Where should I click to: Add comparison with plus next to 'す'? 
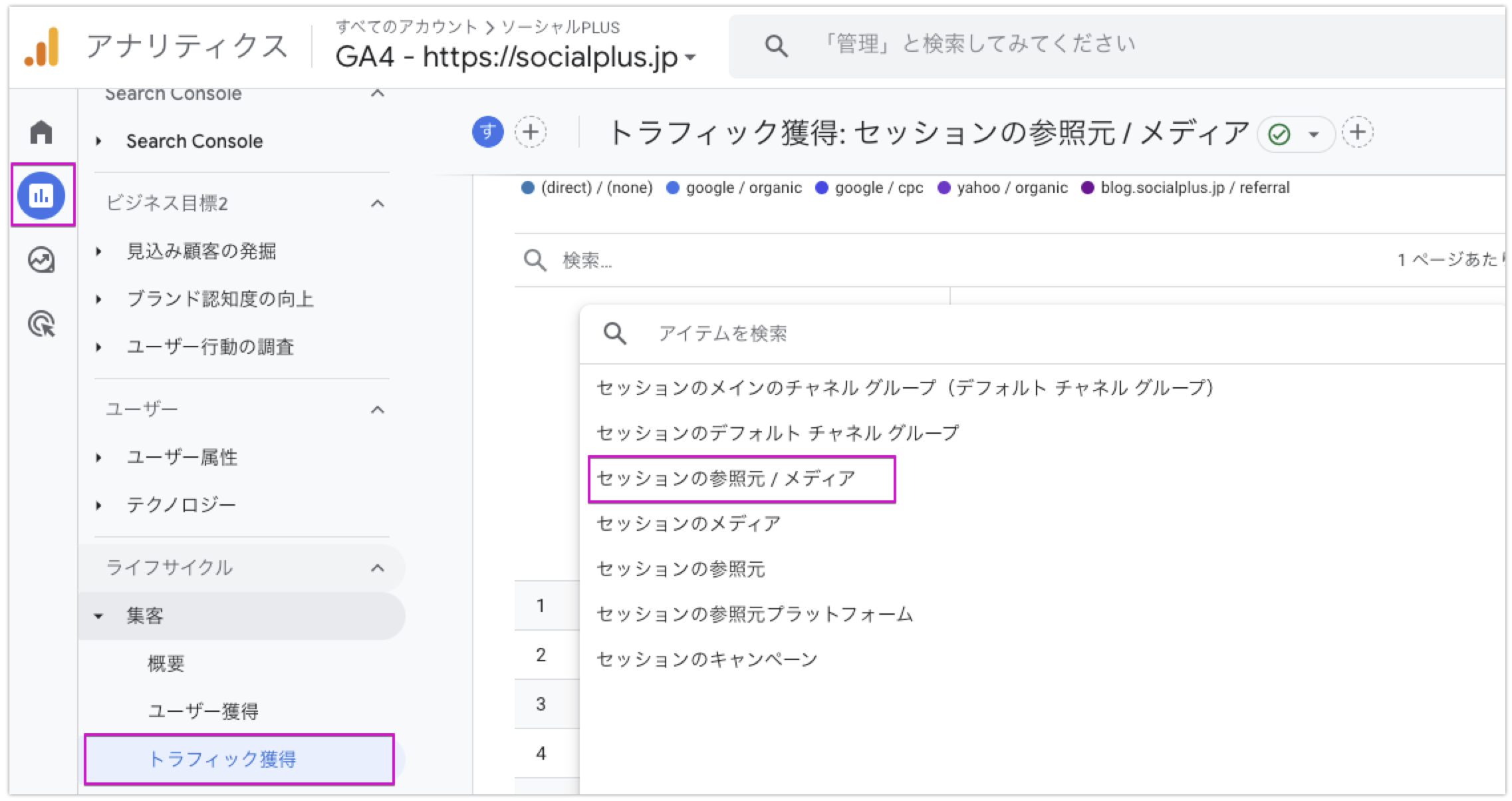531,132
